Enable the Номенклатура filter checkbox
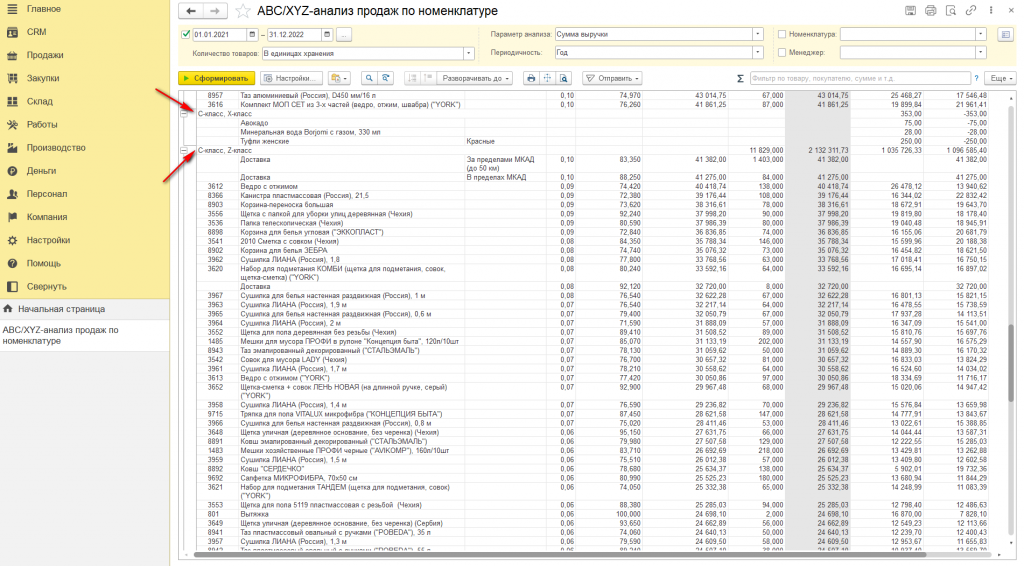The image size is (1024, 566). tap(782, 35)
